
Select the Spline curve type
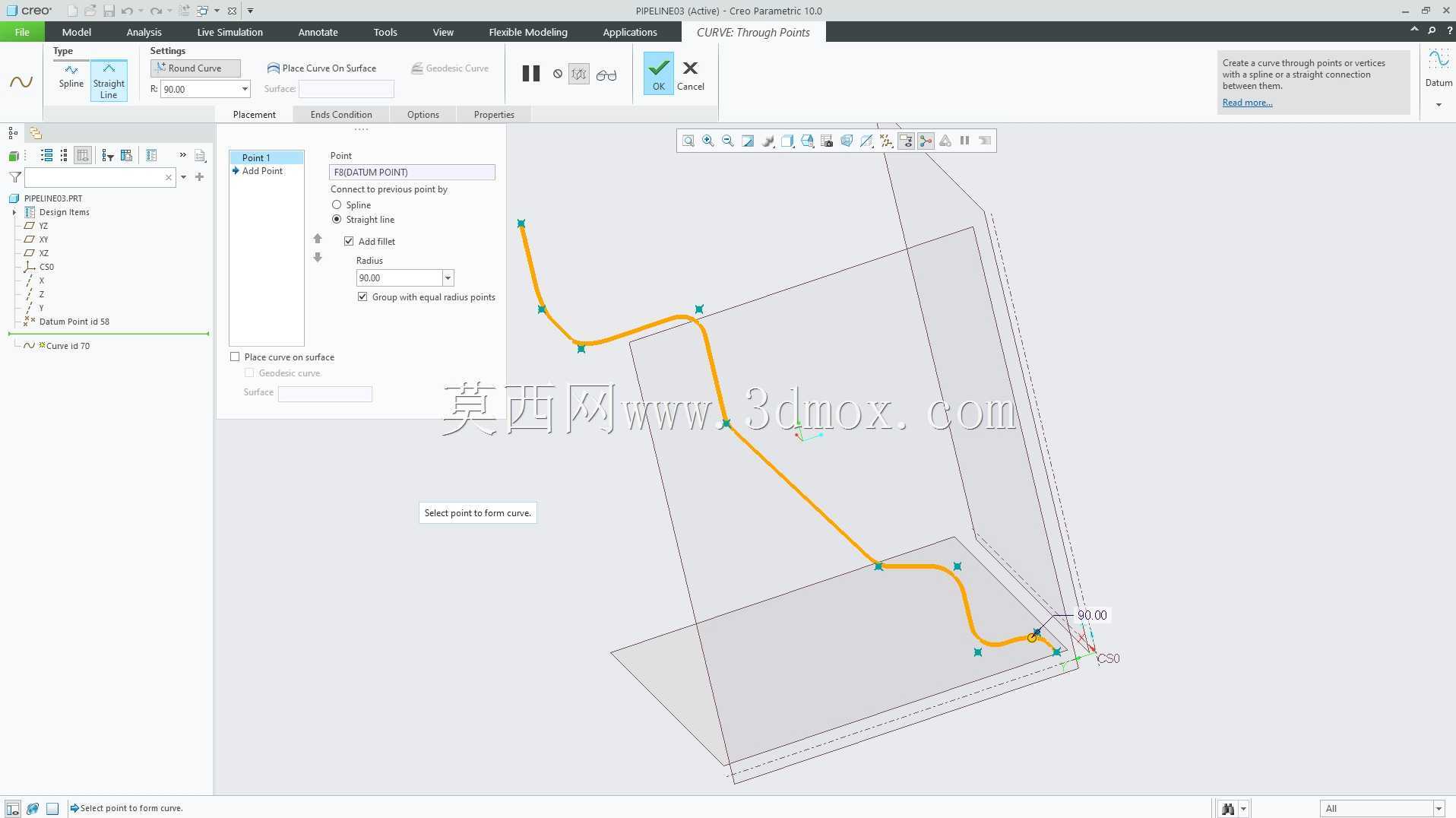tap(71, 77)
